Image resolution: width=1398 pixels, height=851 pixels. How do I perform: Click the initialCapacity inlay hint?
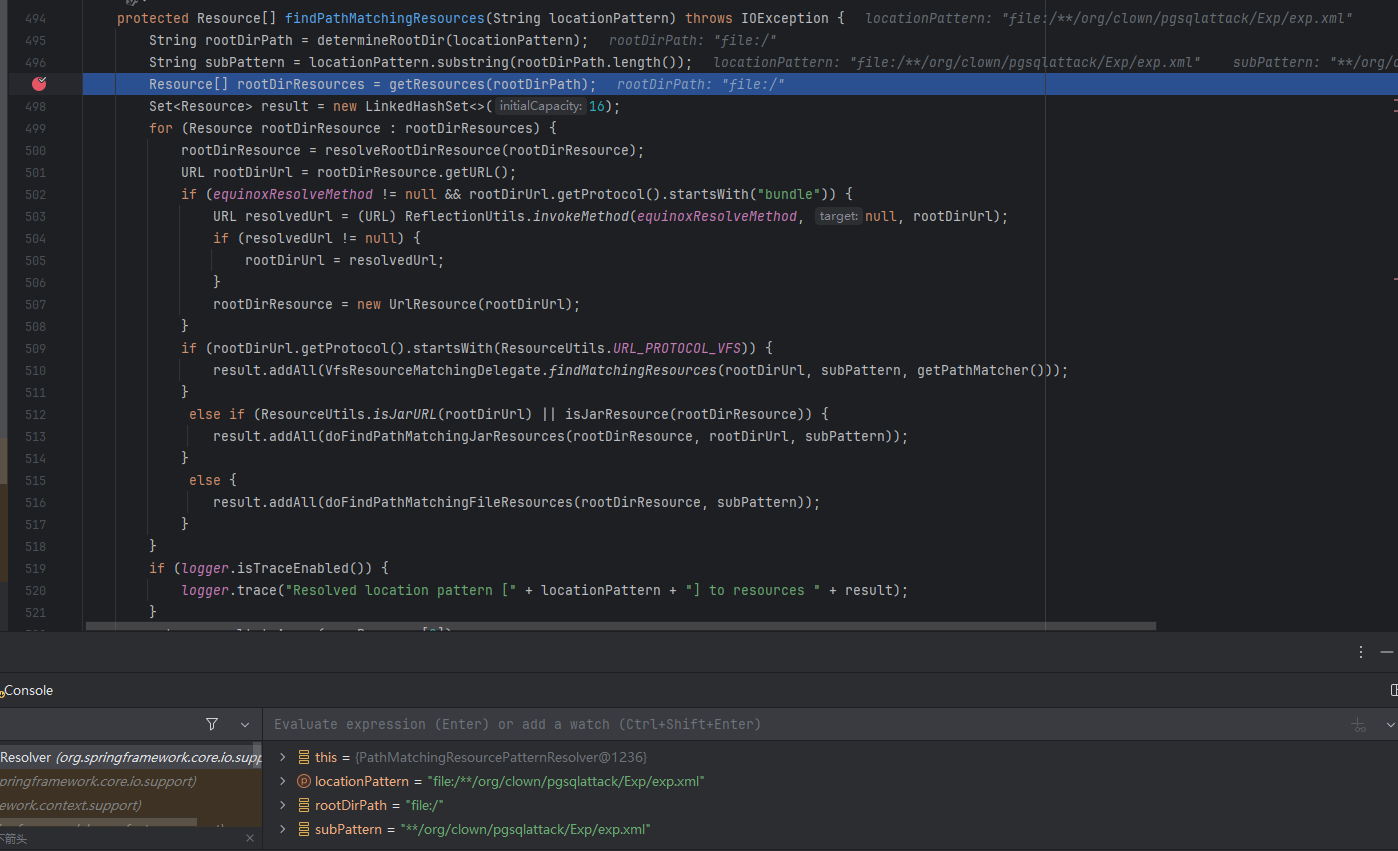541,106
